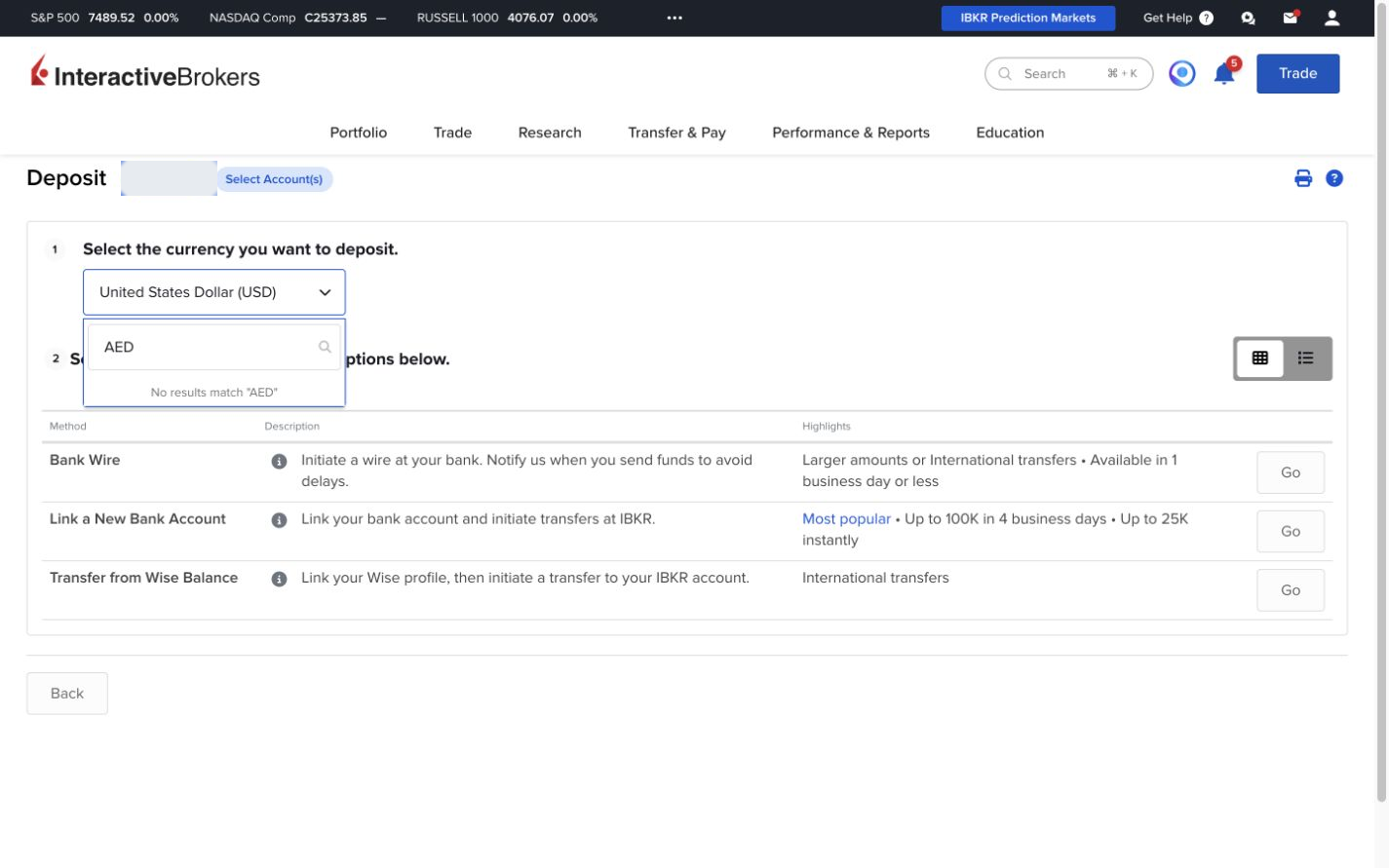1389x868 pixels.
Task: Switch to list view of deposit methods
Action: pyautogui.click(x=1306, y=359)
